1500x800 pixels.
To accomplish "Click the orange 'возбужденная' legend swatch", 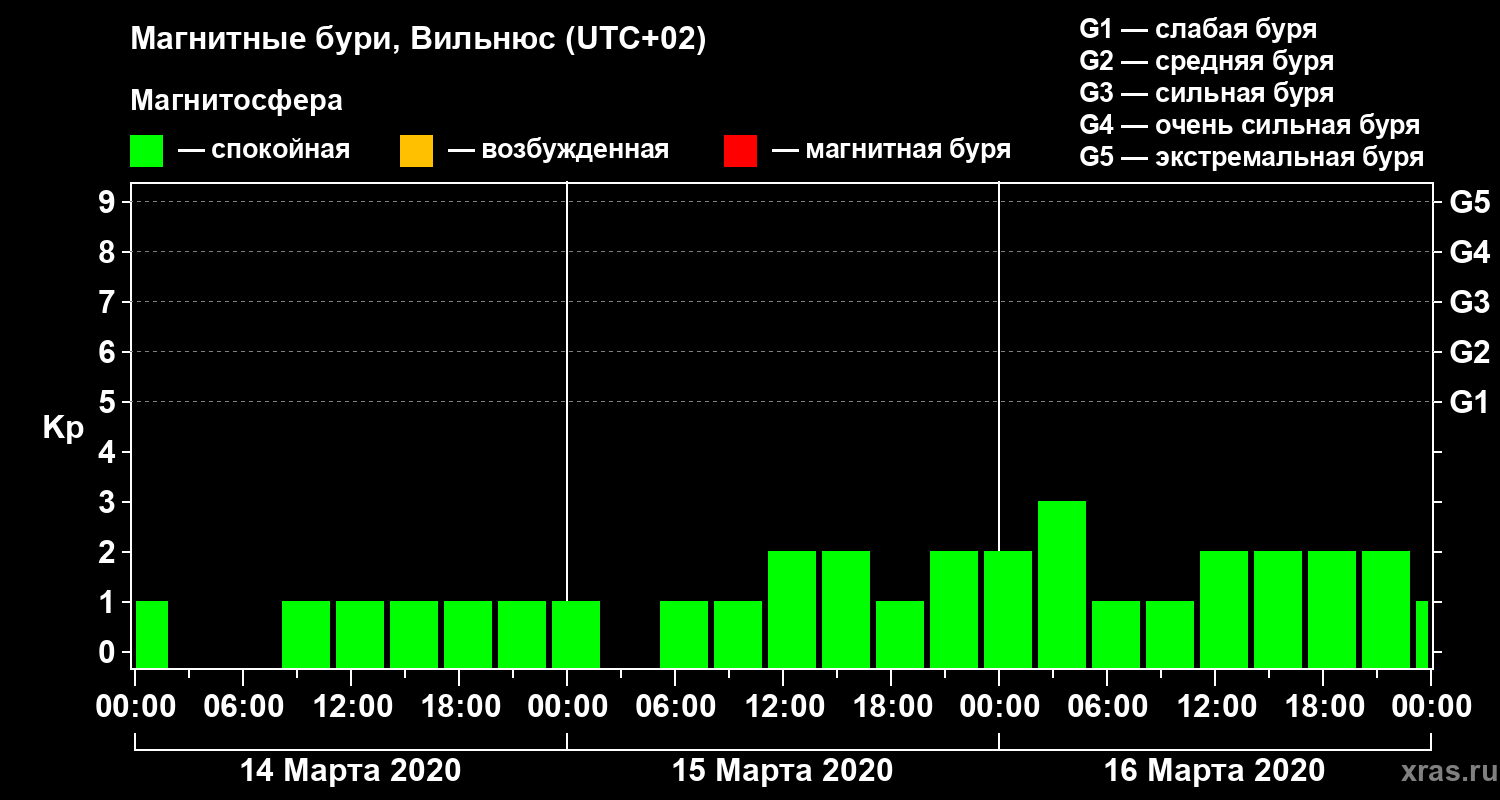I will 416,151.
